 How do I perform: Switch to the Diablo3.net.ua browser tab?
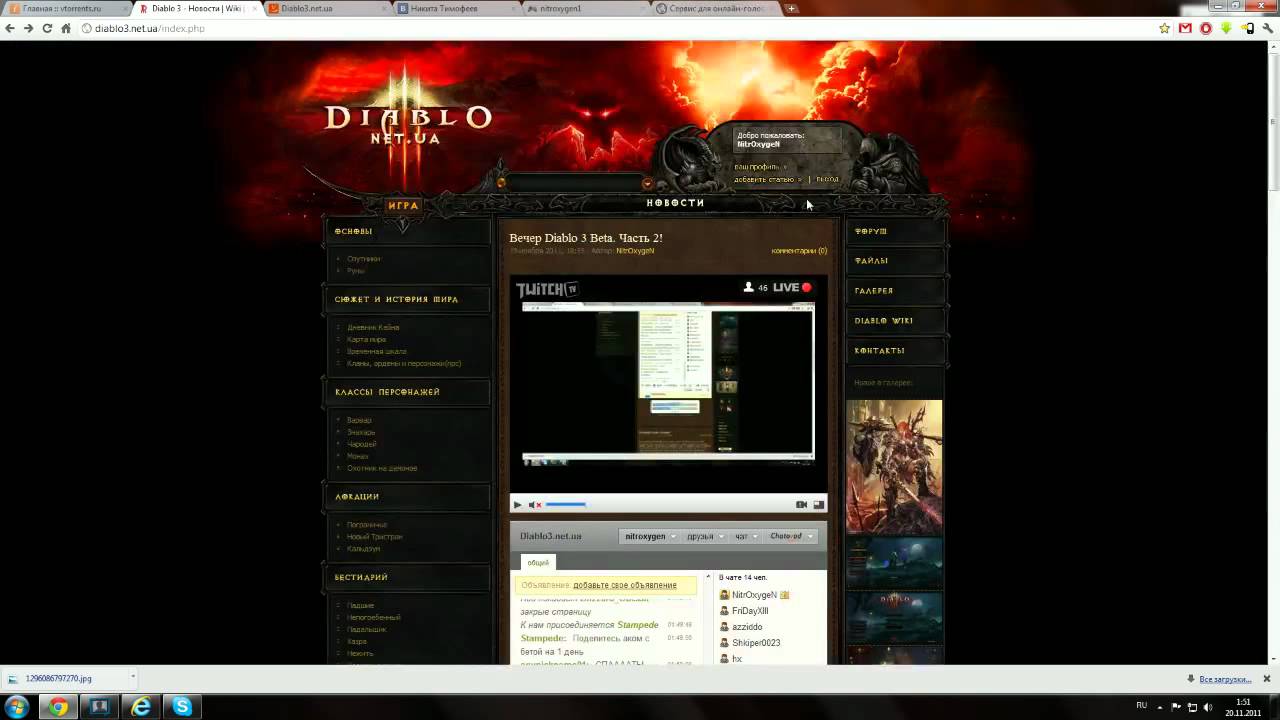click(328, 8)
